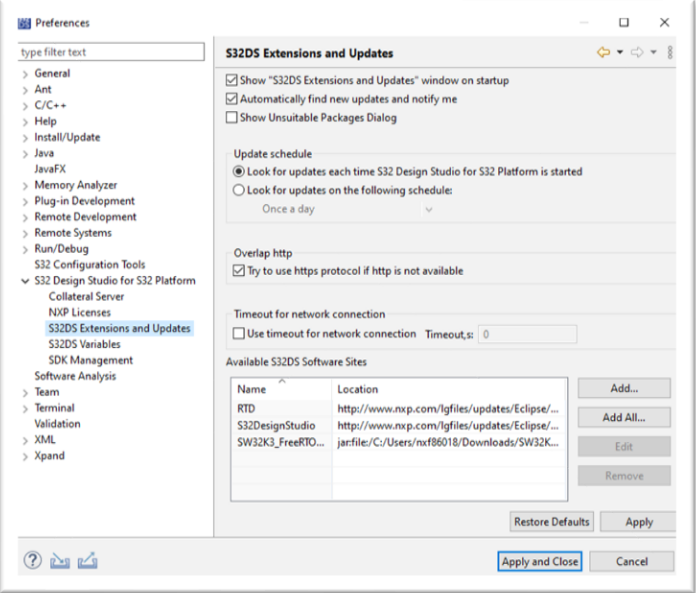The image size is (696, 593).
Task: Open the back history dropdown arrow
Action: pos(620,52)
